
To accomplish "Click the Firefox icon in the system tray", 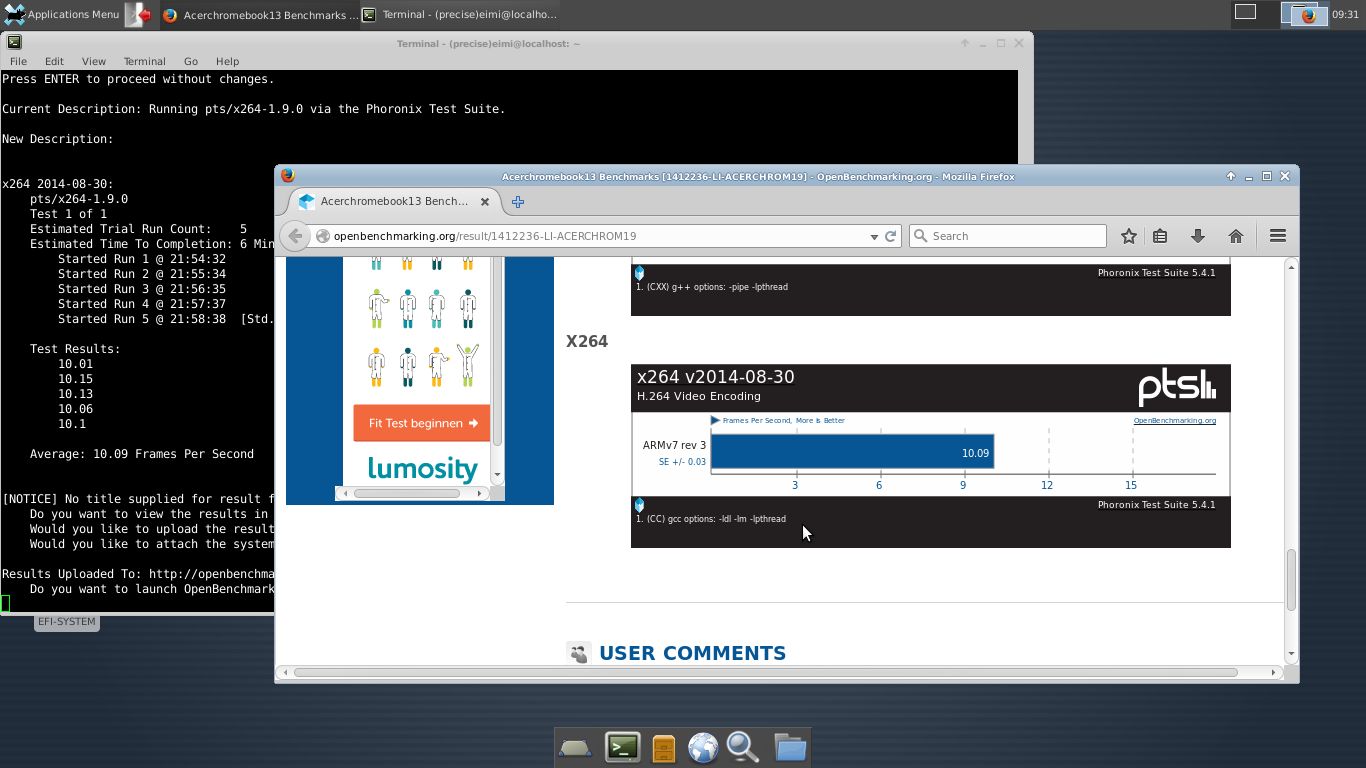I will point(1307,14).
